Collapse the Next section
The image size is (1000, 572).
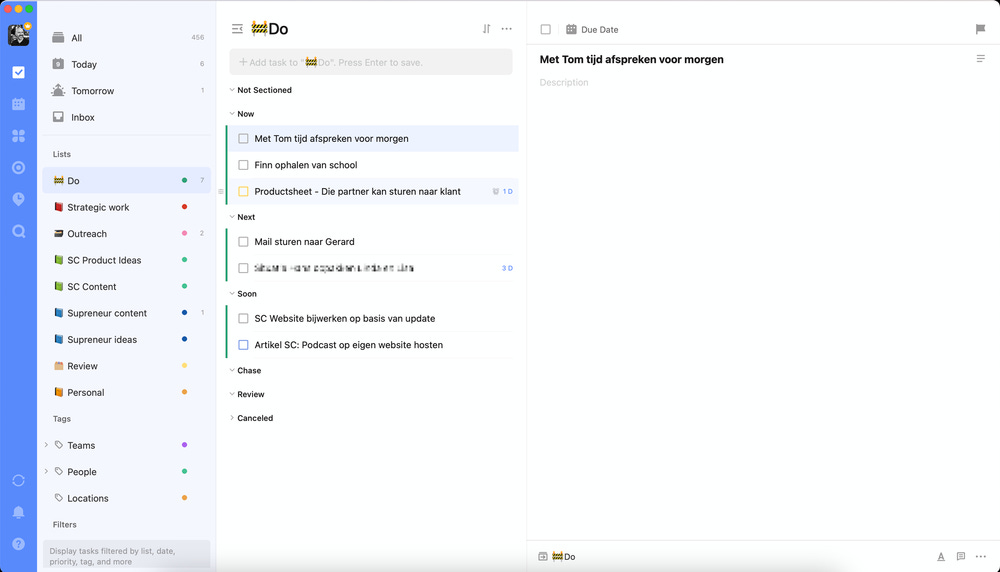coord(232,217)
